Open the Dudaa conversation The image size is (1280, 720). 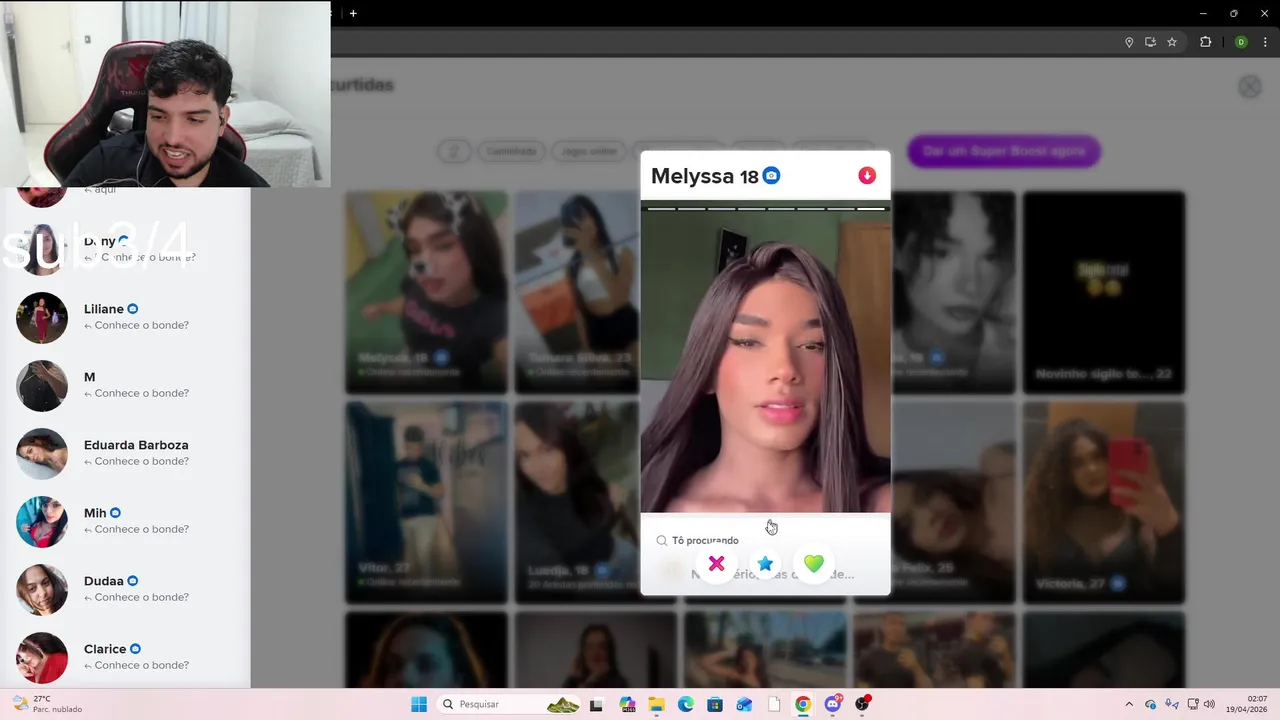[125, 589]
